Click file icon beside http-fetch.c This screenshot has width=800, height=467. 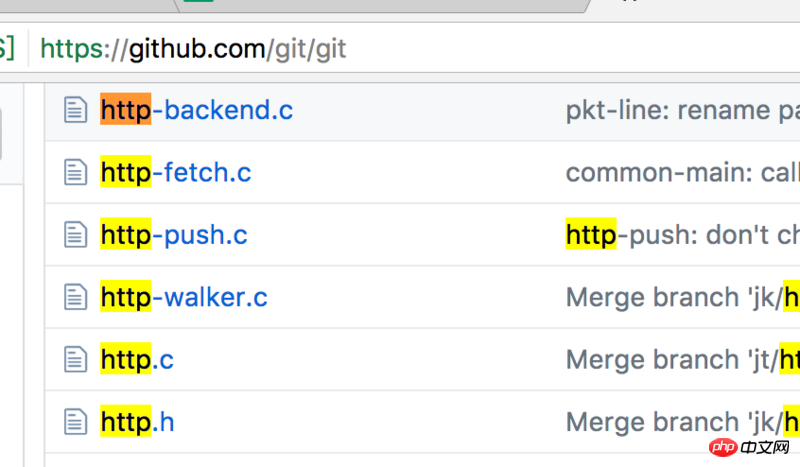[76, 172]
